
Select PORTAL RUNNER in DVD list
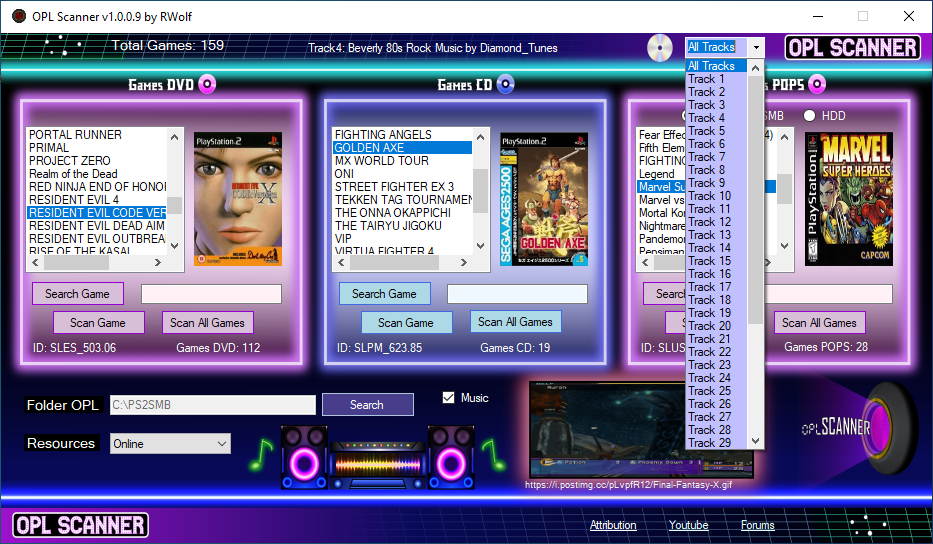(x=97, y=135)
